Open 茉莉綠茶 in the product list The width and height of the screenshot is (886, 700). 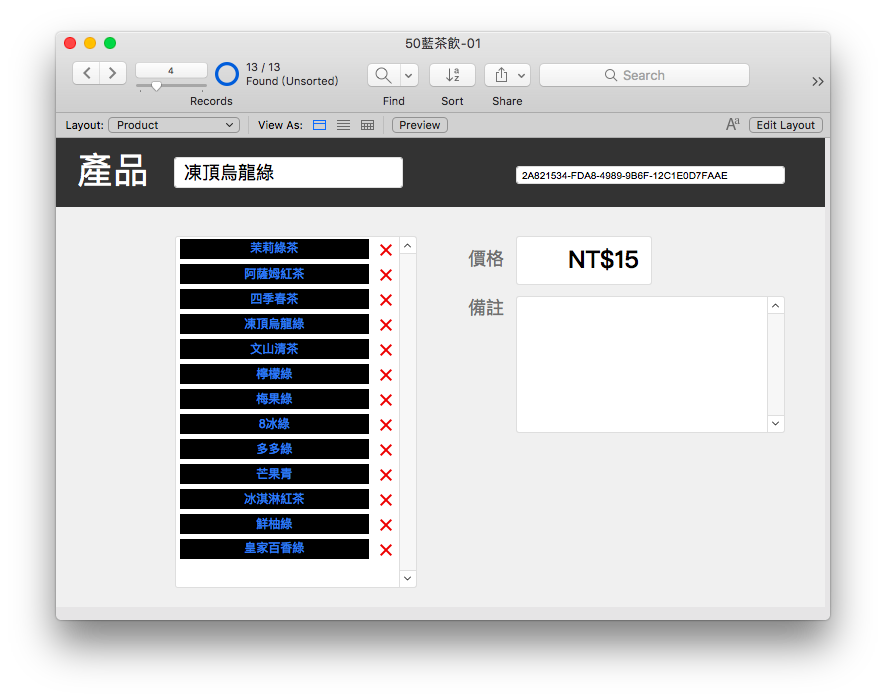coord(274,249)
